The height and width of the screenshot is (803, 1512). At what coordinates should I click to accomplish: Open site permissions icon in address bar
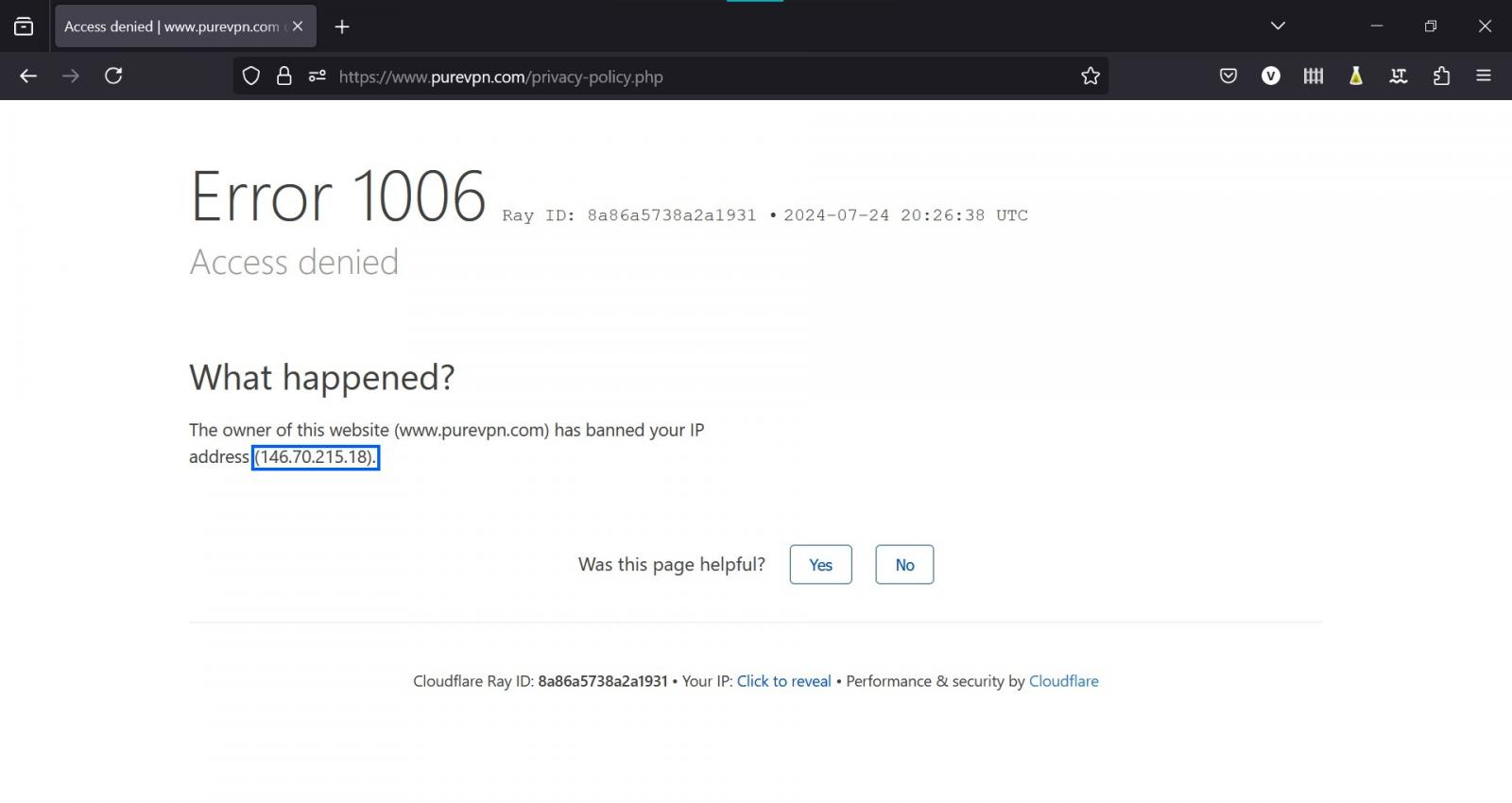coord(317,77)
